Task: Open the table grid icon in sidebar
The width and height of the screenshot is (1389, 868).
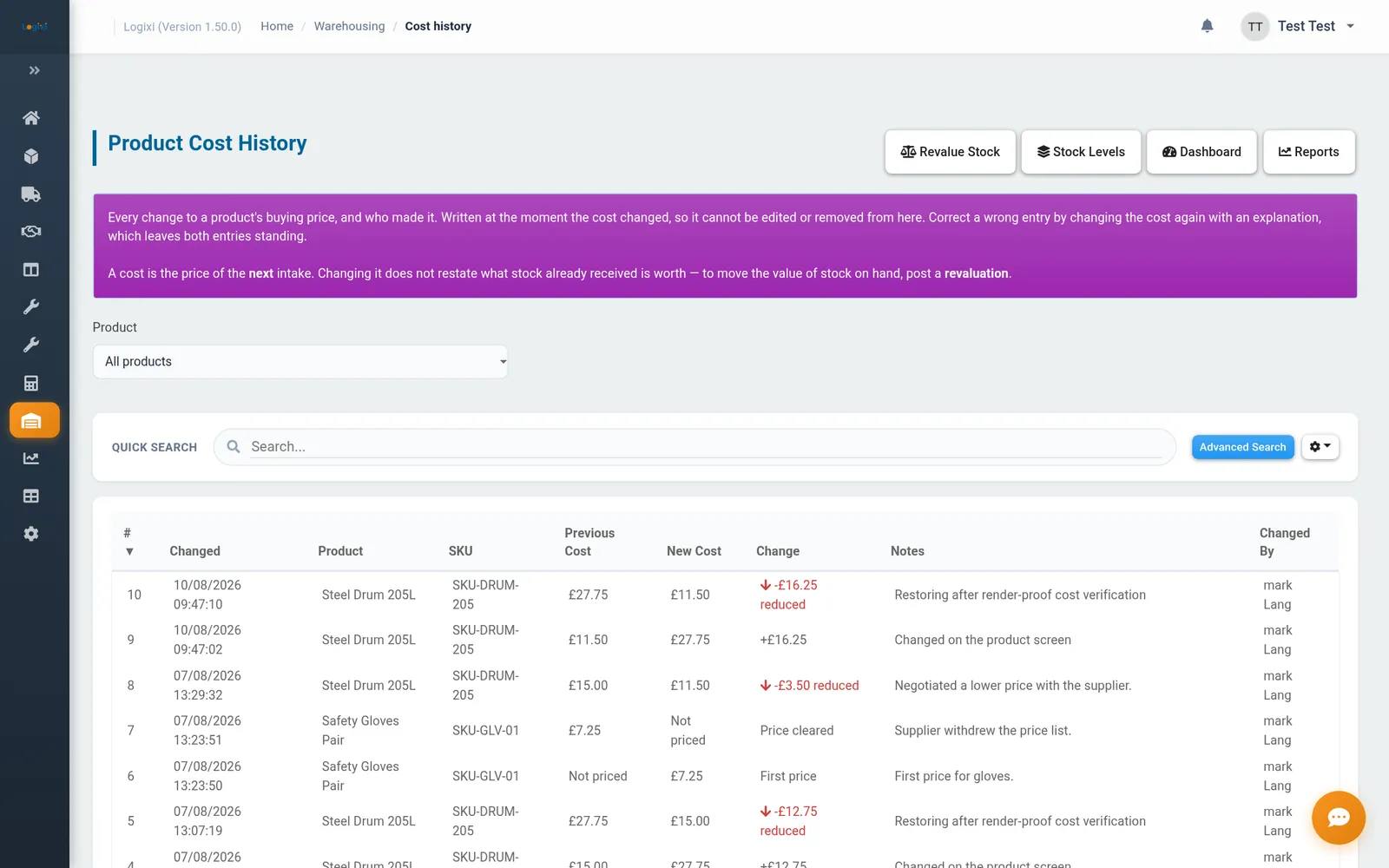Action: (x=31, y=496)
